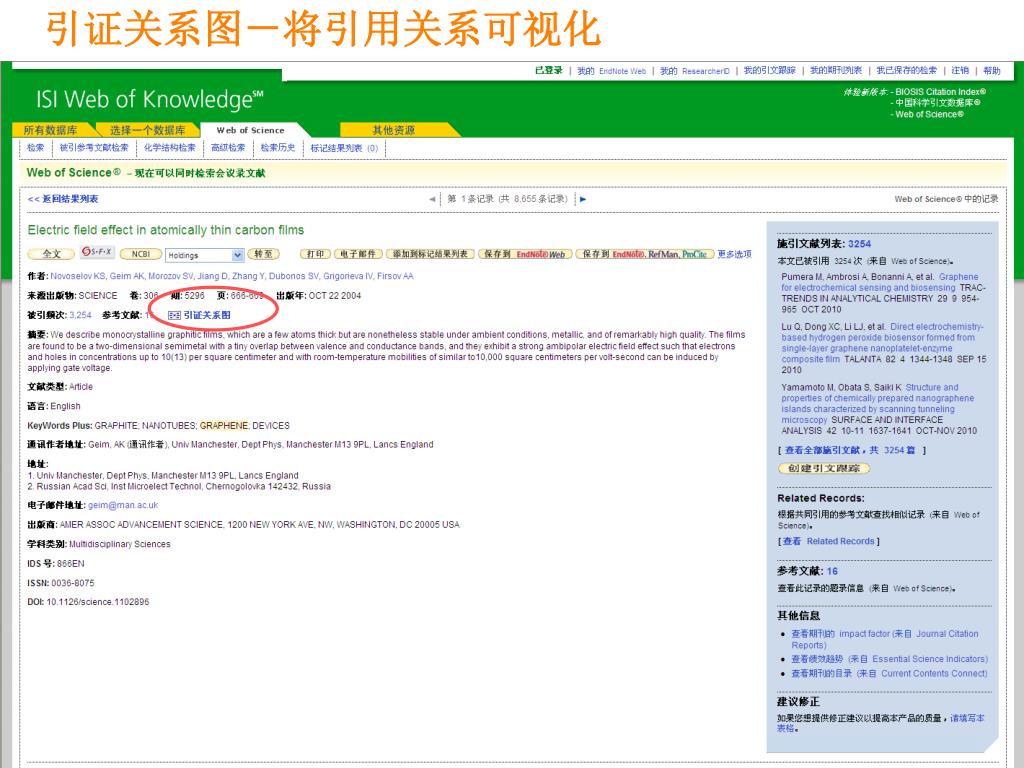Screen dimensions: 1024x768
Task: Open the 3,254 times cited count link
Action: [80, 315]
